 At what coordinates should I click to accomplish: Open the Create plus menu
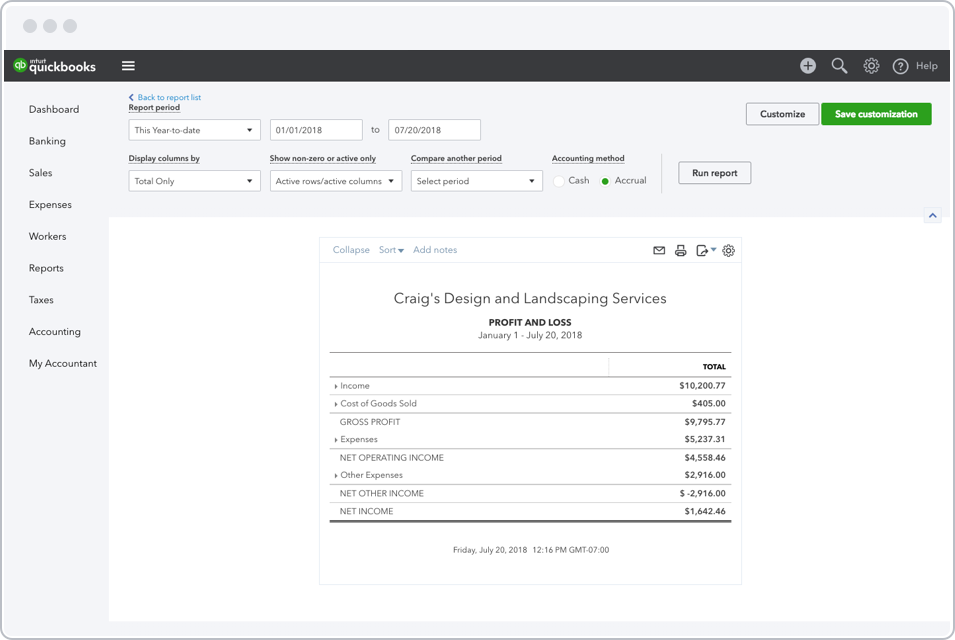click(x=808, y=66)
